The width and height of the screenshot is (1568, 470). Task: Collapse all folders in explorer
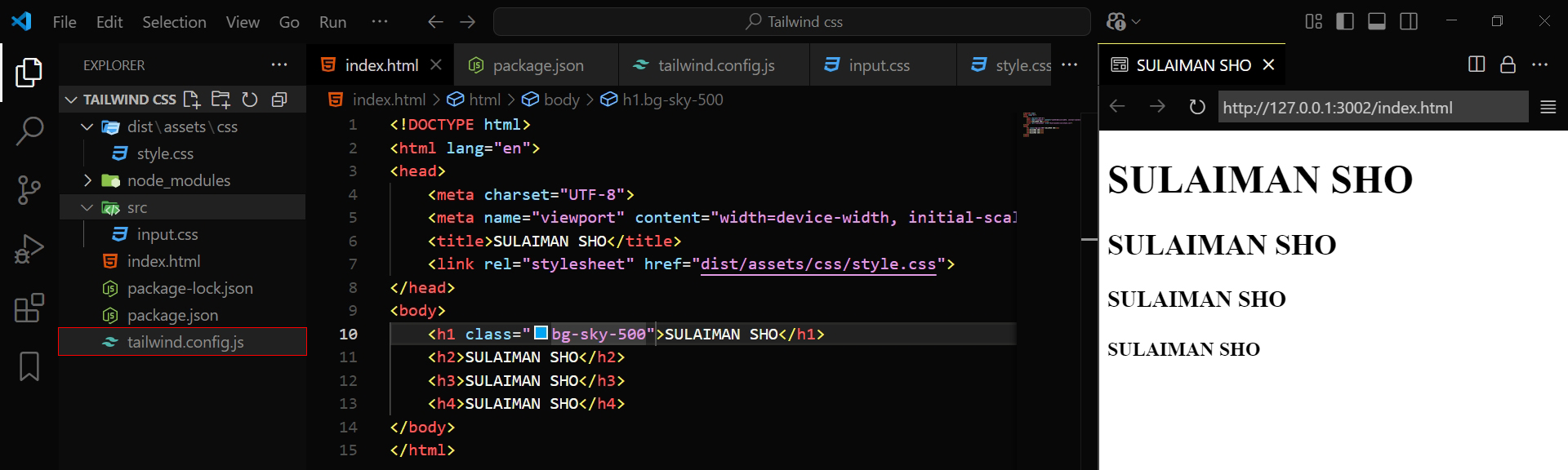(x=279, y=100)
